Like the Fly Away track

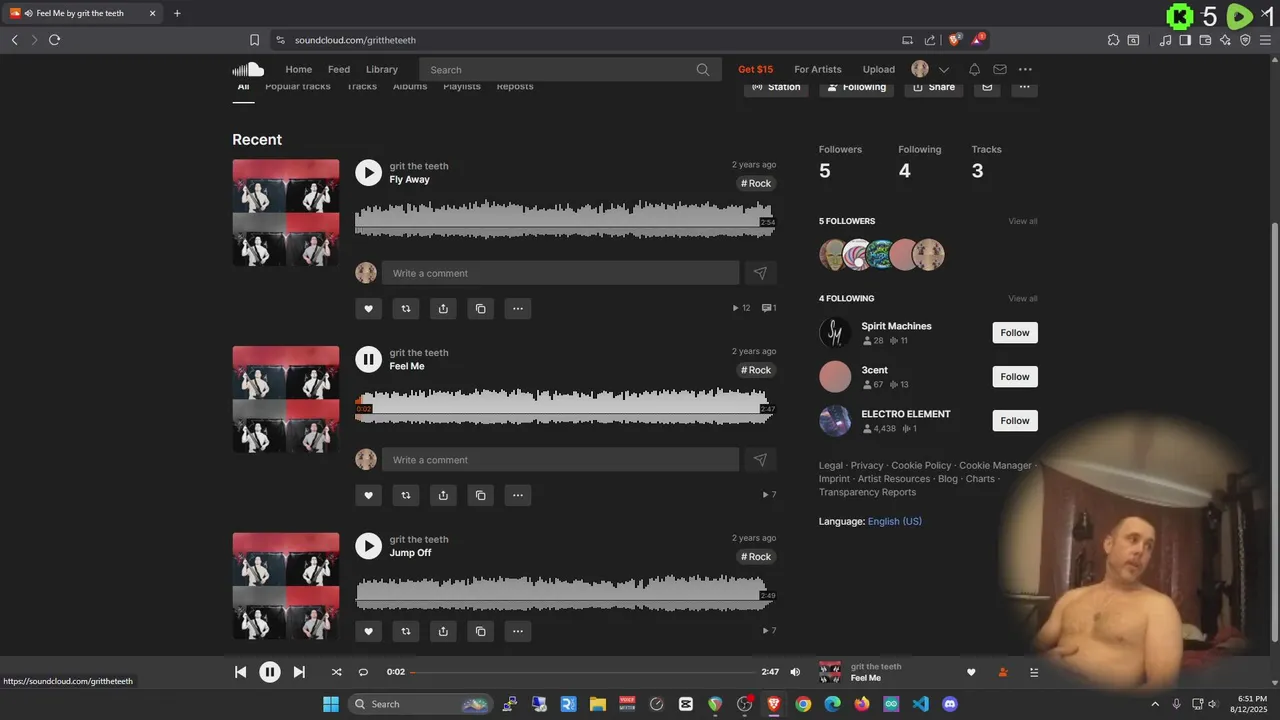(x=368, y=308)
